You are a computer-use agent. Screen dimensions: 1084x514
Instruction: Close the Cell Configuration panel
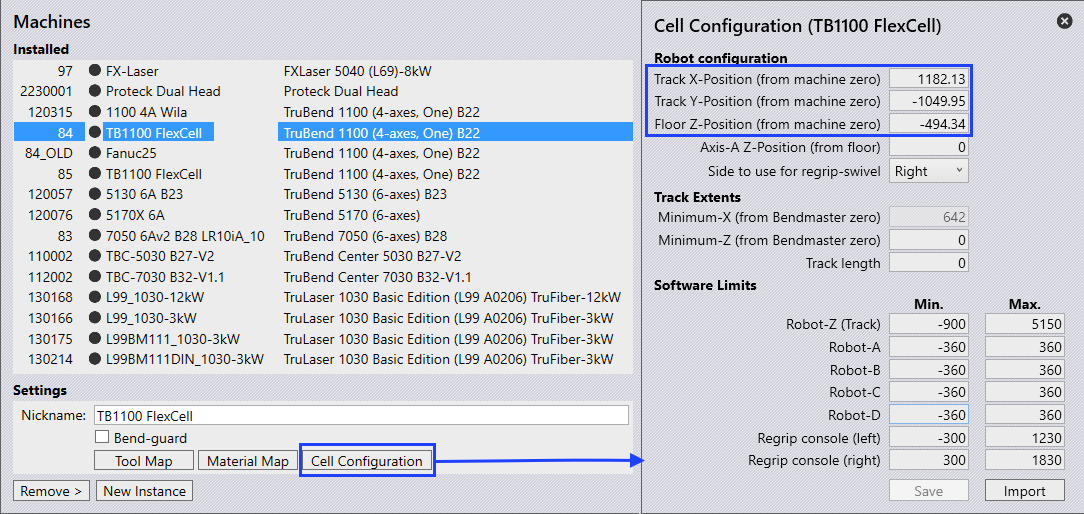[x=1065, y=21]
